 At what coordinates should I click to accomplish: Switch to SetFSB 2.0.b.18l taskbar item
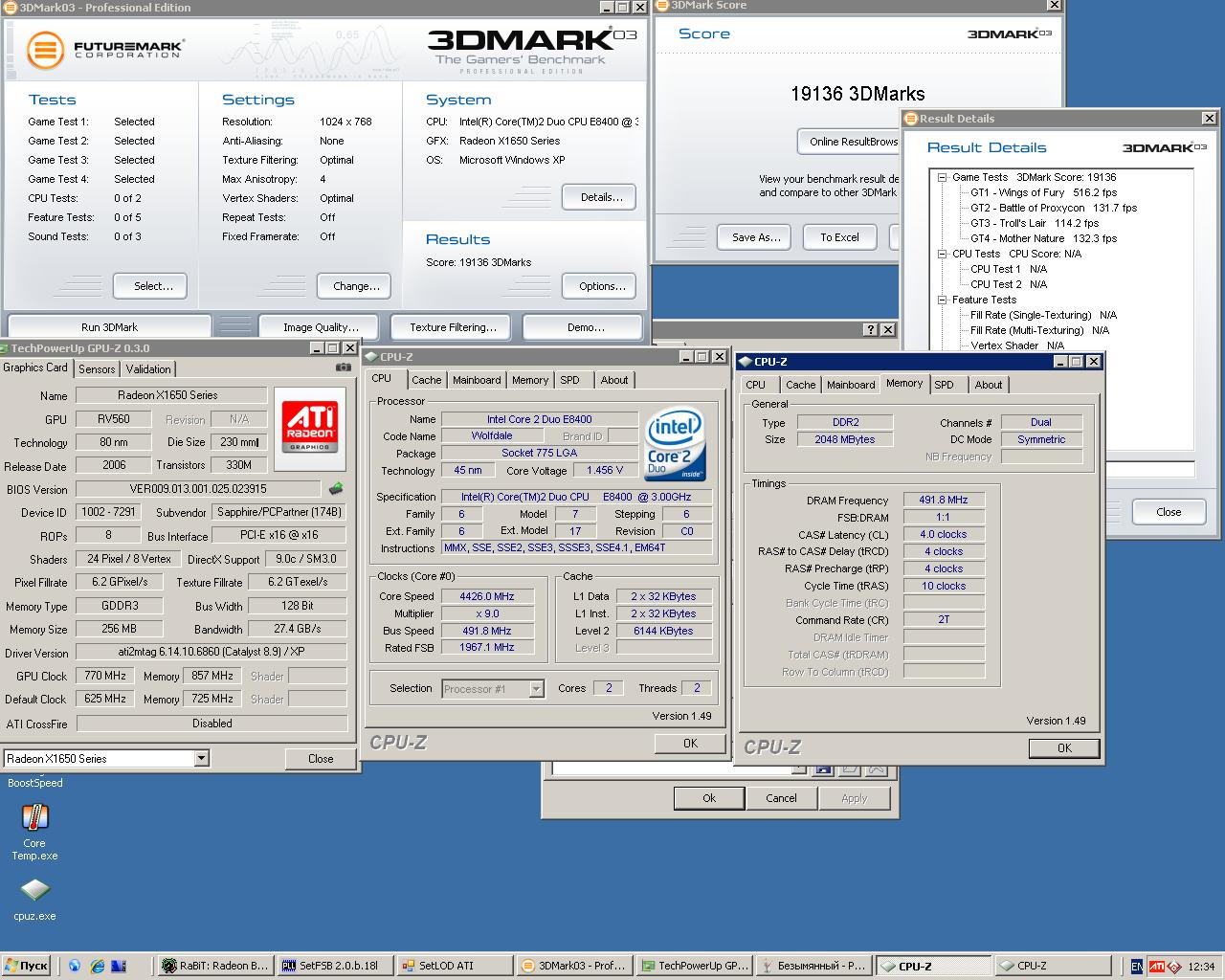(336, 966)
